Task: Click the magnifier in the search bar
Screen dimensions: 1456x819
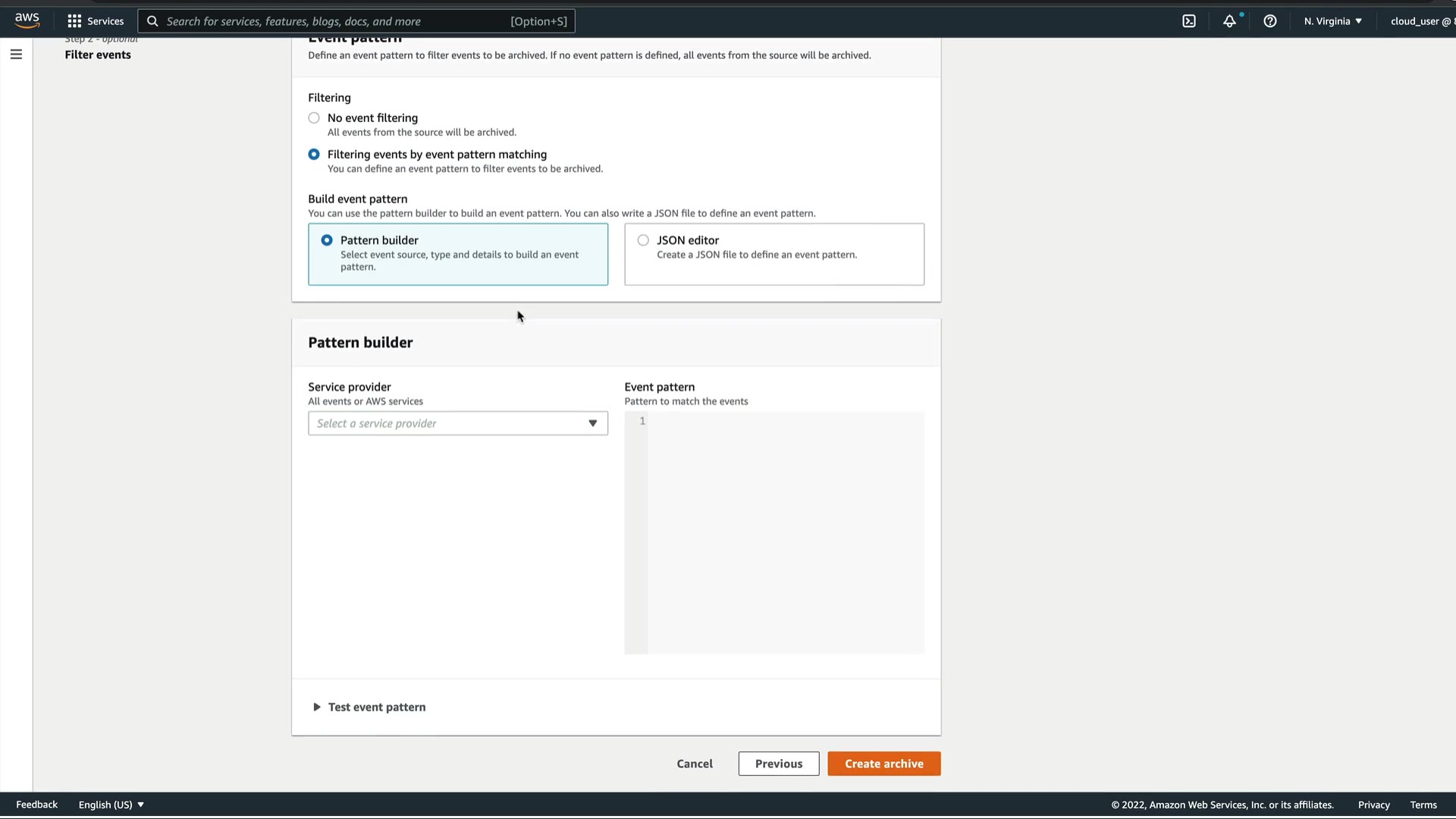Action: (152, 21)
